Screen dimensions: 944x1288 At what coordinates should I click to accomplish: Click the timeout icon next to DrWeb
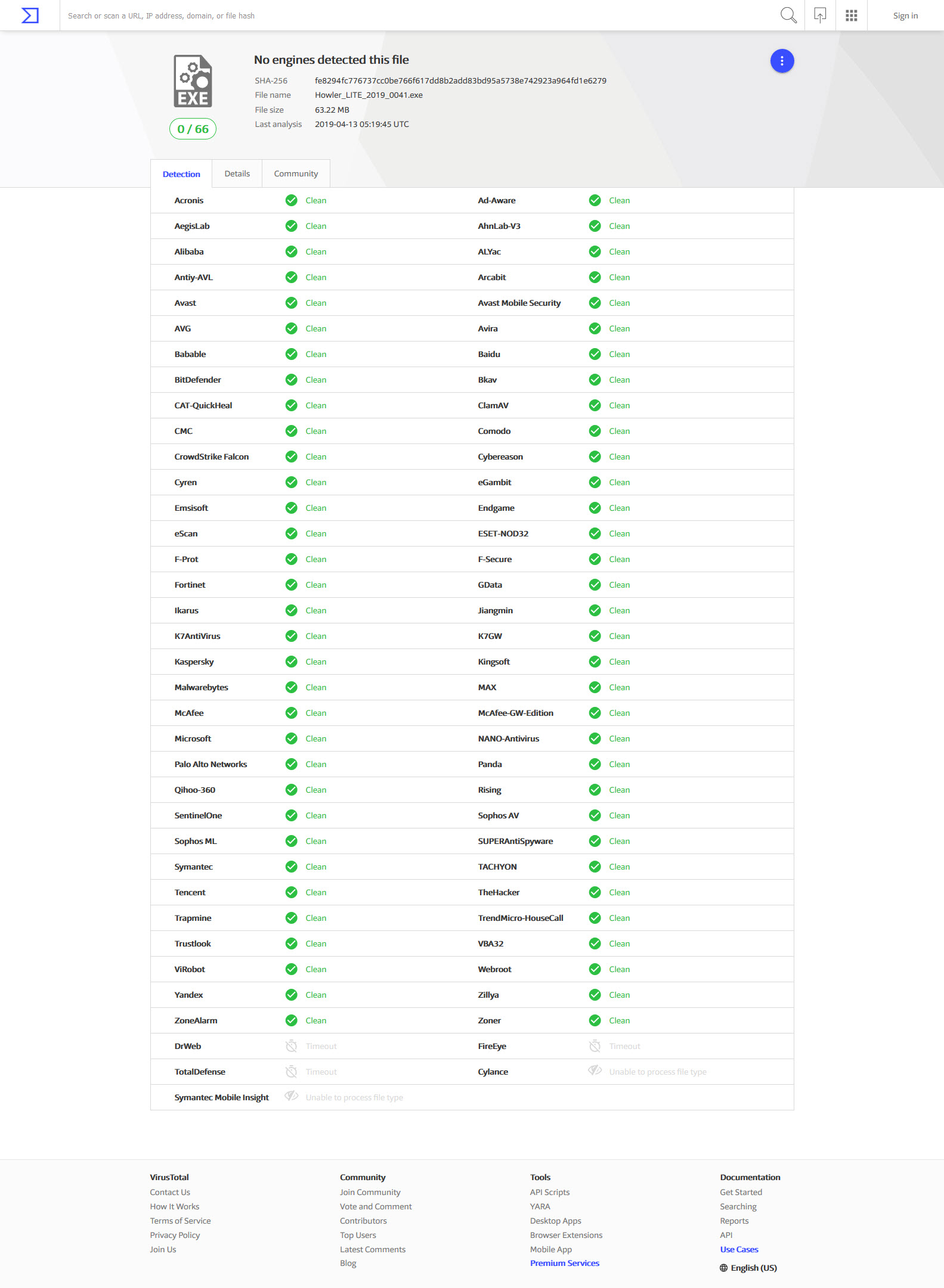coord(291,1046)
